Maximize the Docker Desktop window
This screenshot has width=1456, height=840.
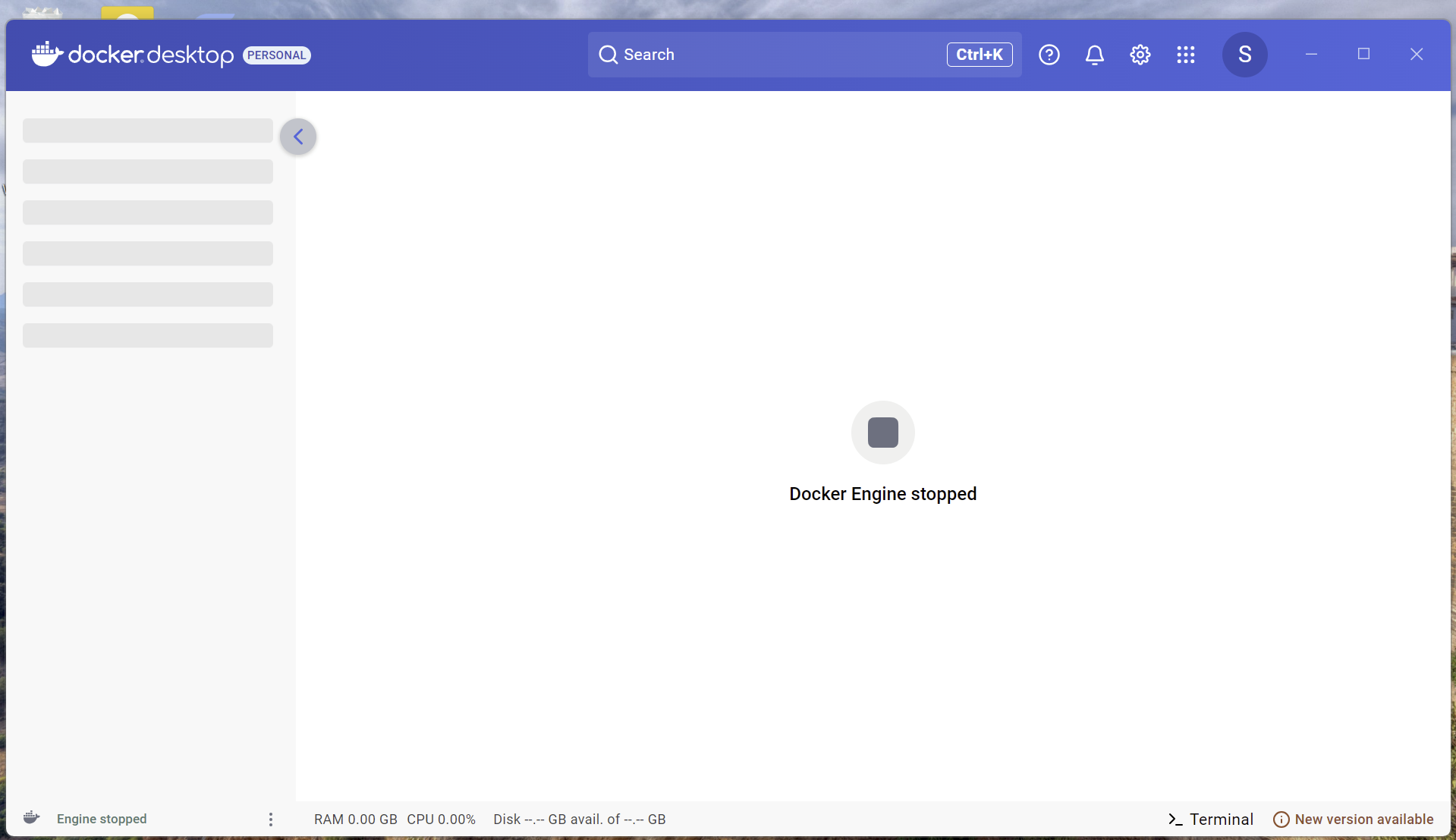click(1363, 54)
